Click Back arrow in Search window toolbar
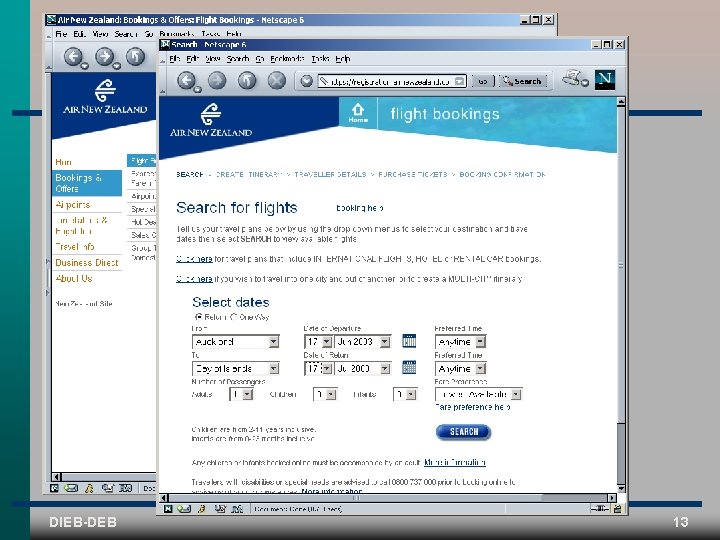The image size is (720, 540). pos(186,81)
